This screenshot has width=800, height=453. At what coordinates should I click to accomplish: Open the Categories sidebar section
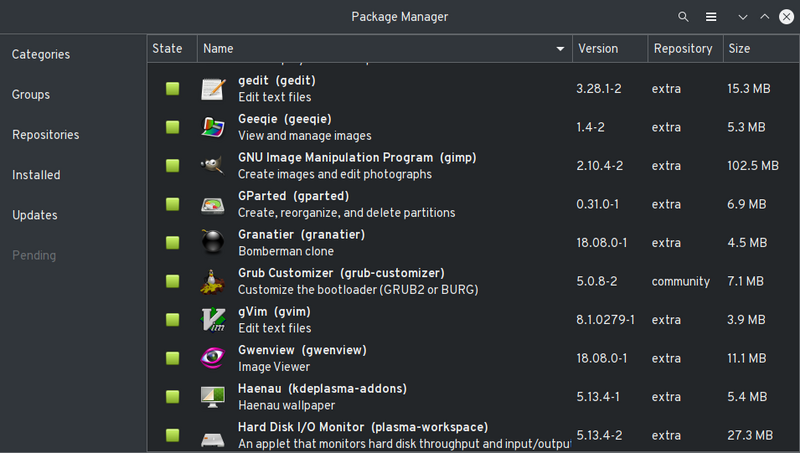[41, 55]
